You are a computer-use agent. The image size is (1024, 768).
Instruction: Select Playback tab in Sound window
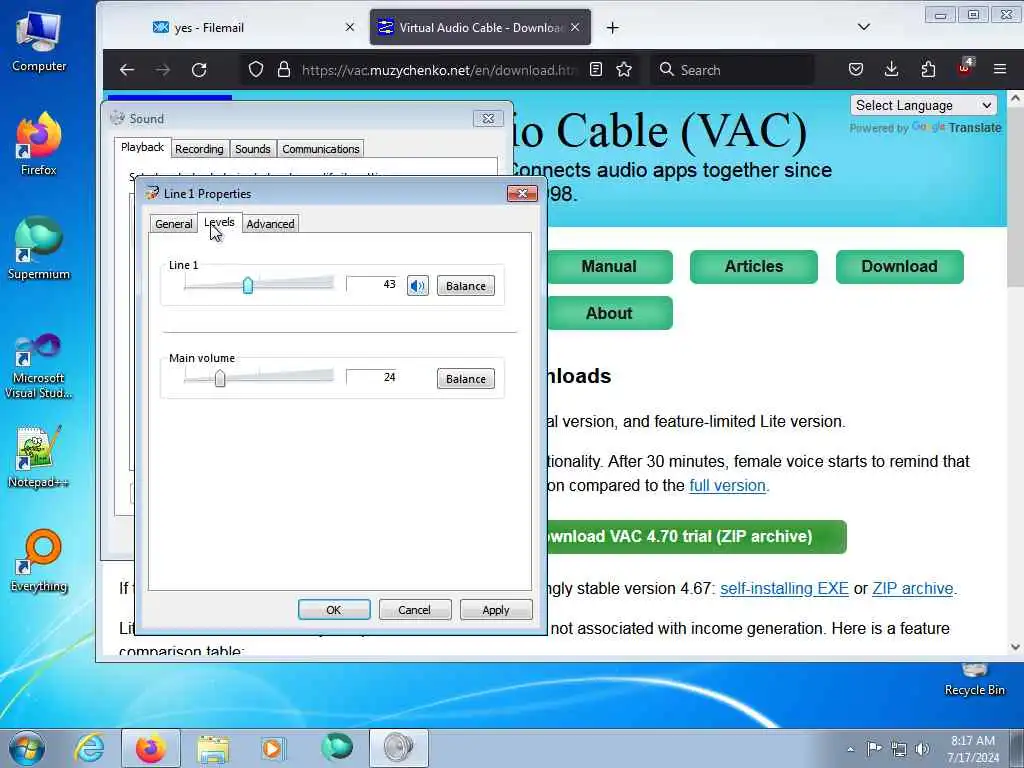coord(142,147)
